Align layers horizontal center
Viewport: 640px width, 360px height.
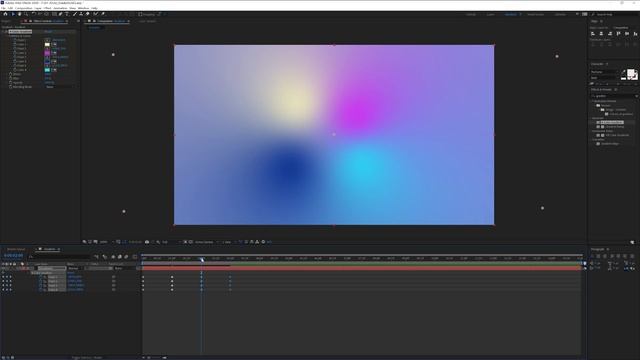click(602, 33)
